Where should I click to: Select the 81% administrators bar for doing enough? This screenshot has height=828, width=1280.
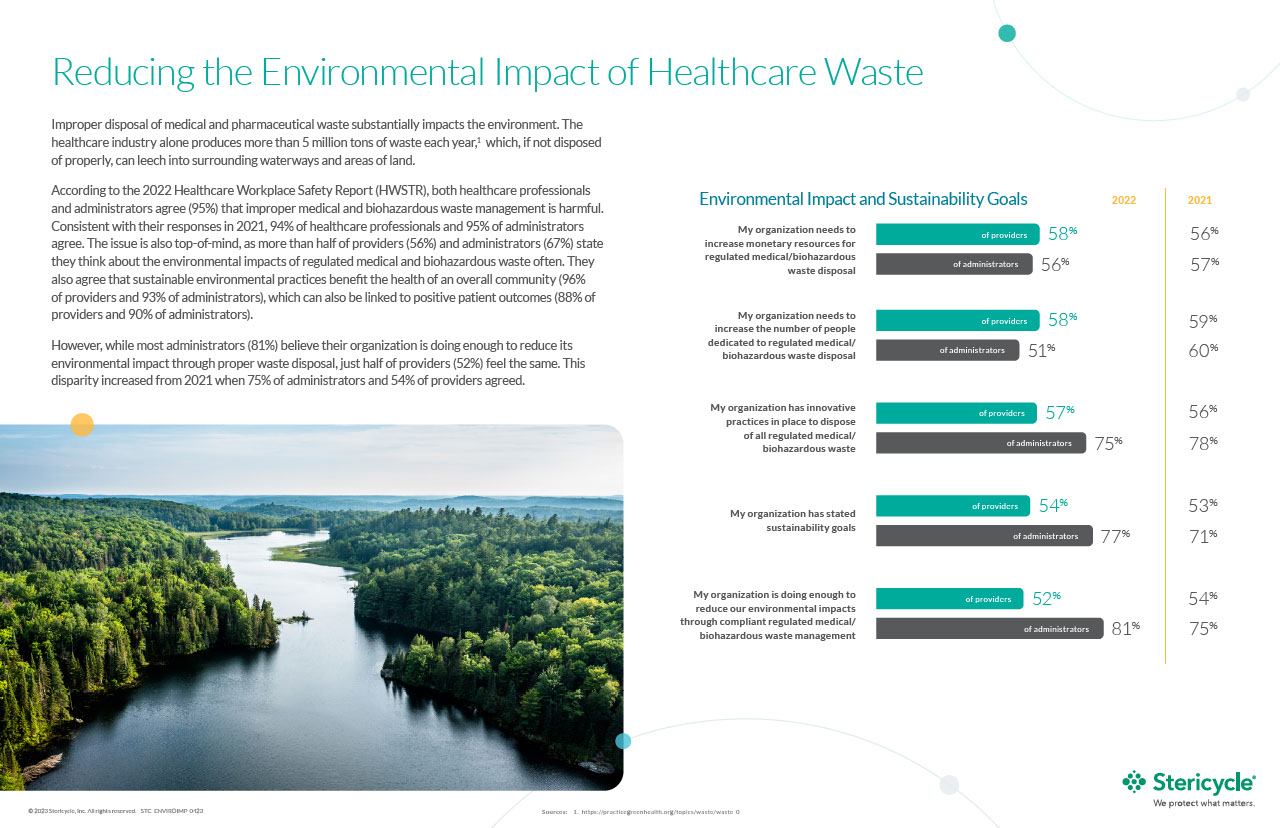tap(990, 629)
